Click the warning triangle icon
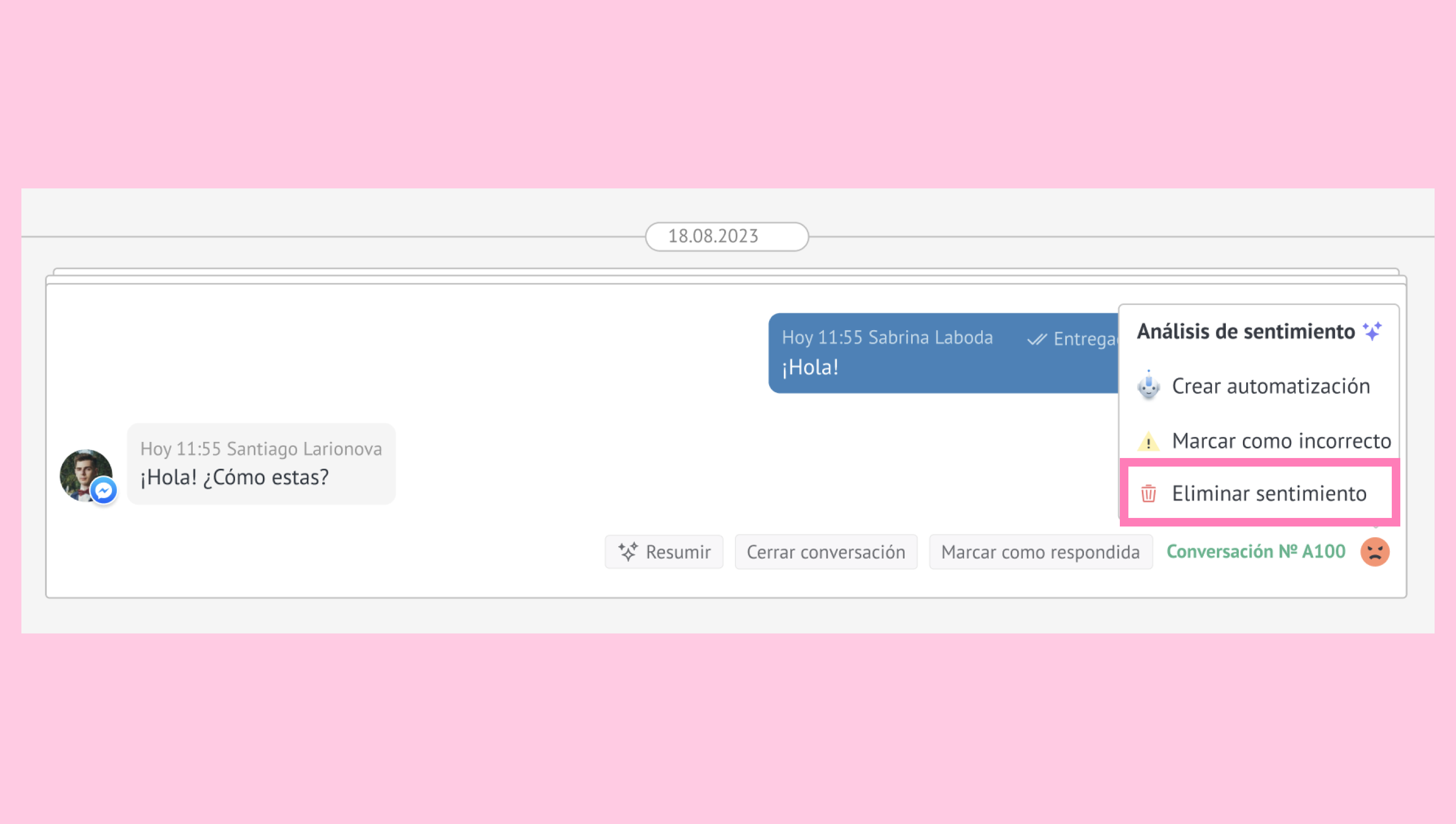This screenshot has height=824, width=1456. click(x=1148, y=441)
